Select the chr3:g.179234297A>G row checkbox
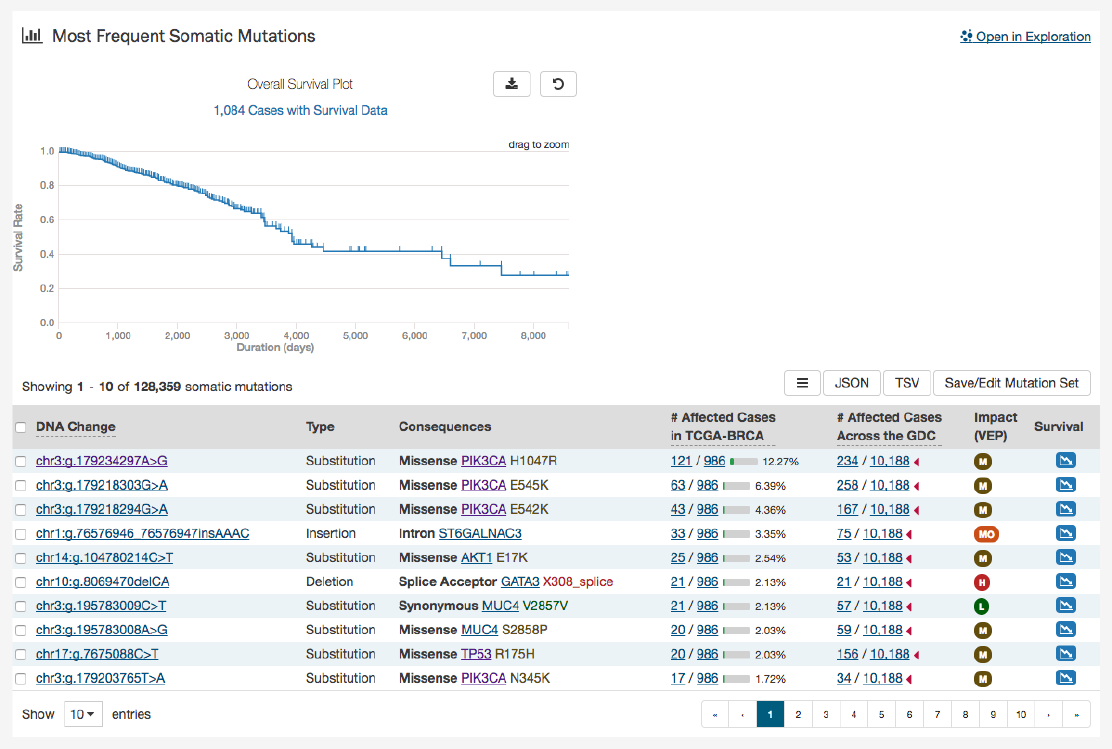The height and width of the screenshot is (749, 1112). tap(21, 461)
